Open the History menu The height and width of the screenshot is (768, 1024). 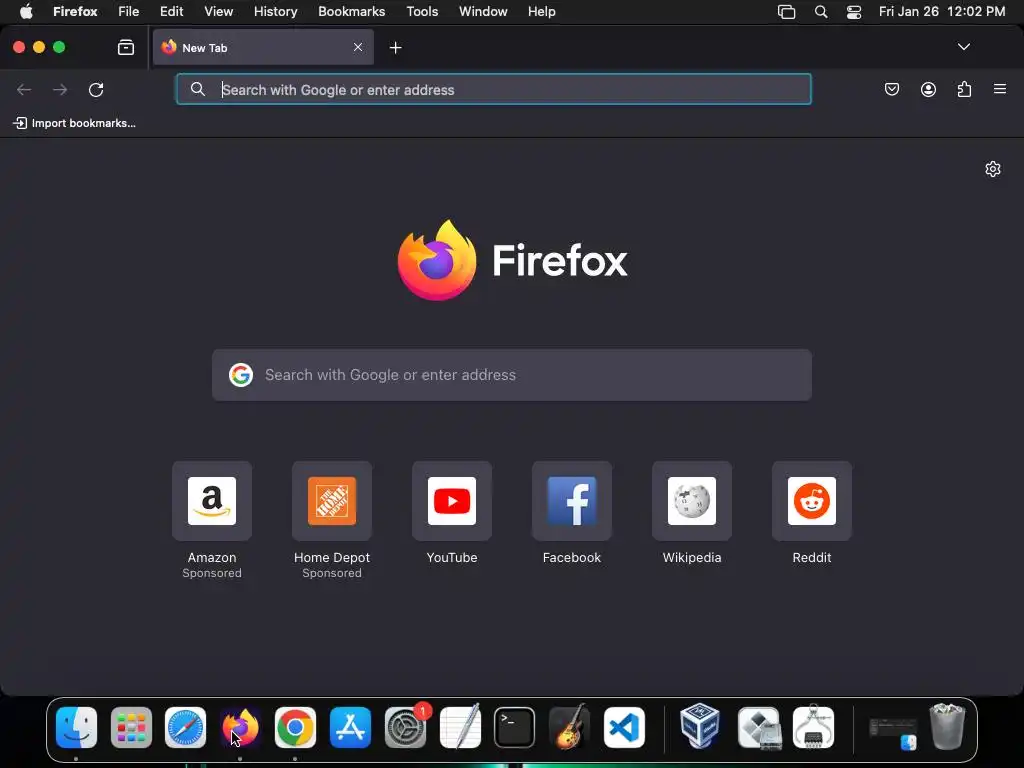point(275,12)
